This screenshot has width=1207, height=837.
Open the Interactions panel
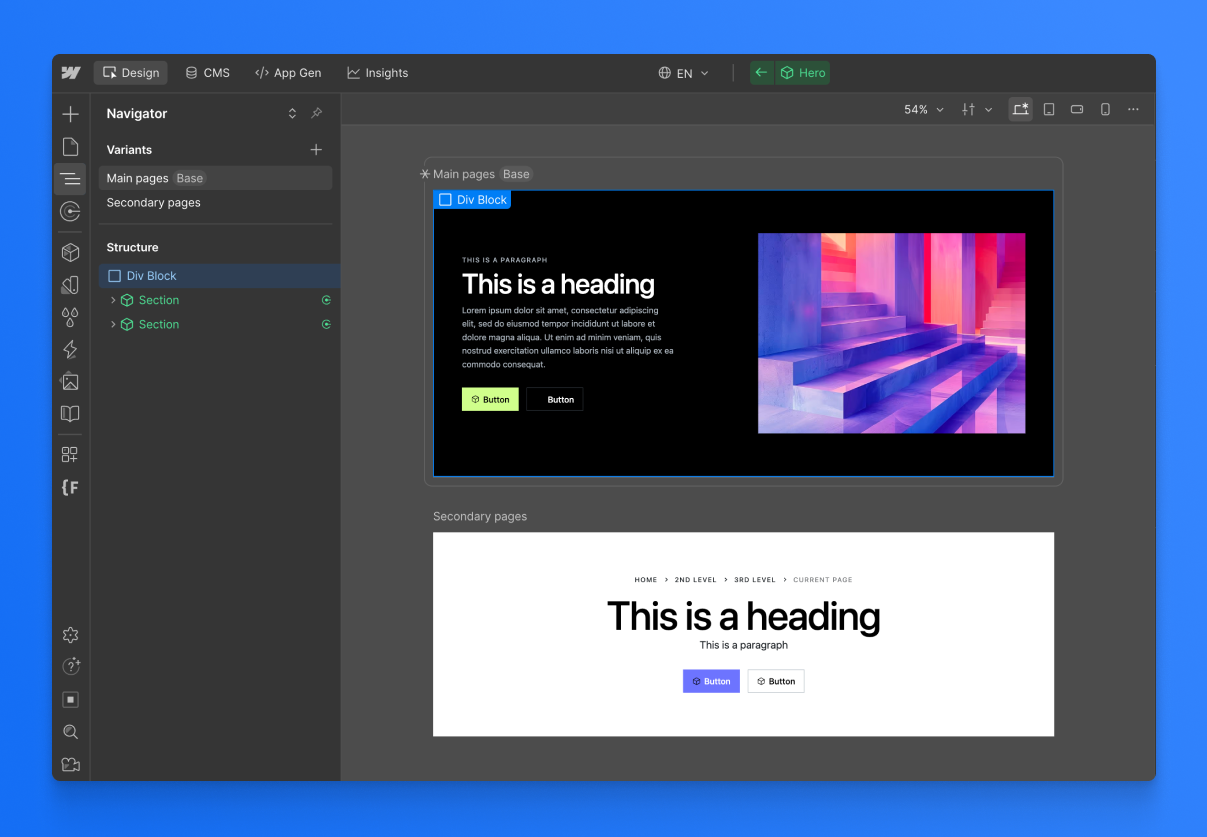point(70,349)
